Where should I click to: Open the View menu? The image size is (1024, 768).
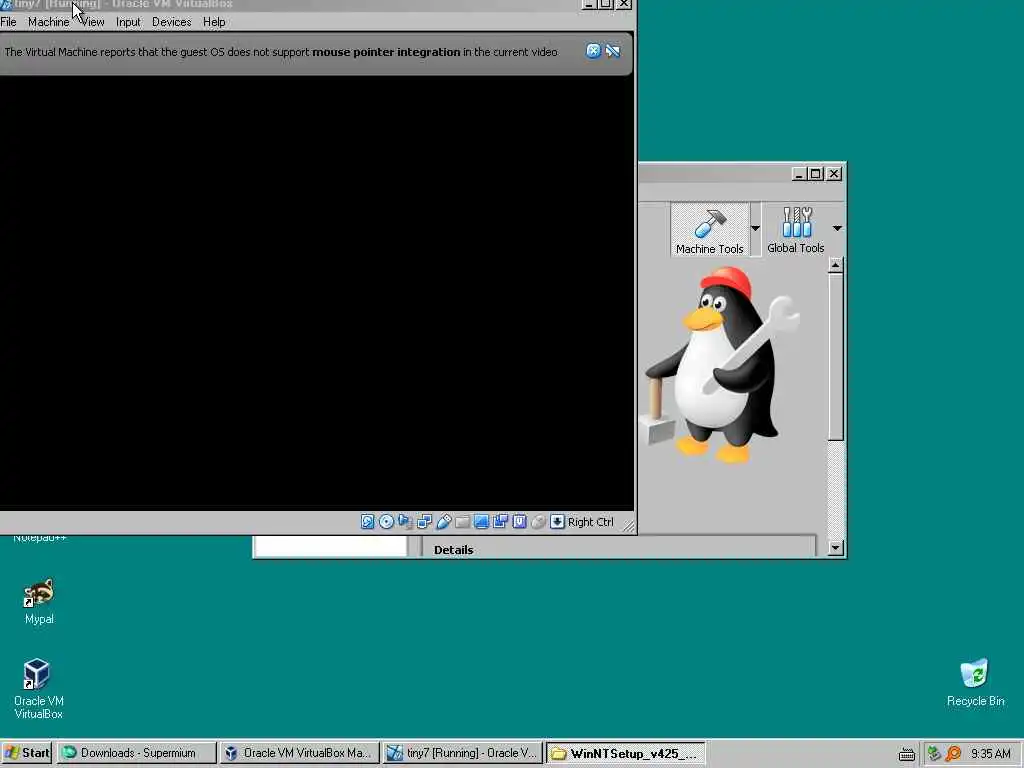coord(93,22)
